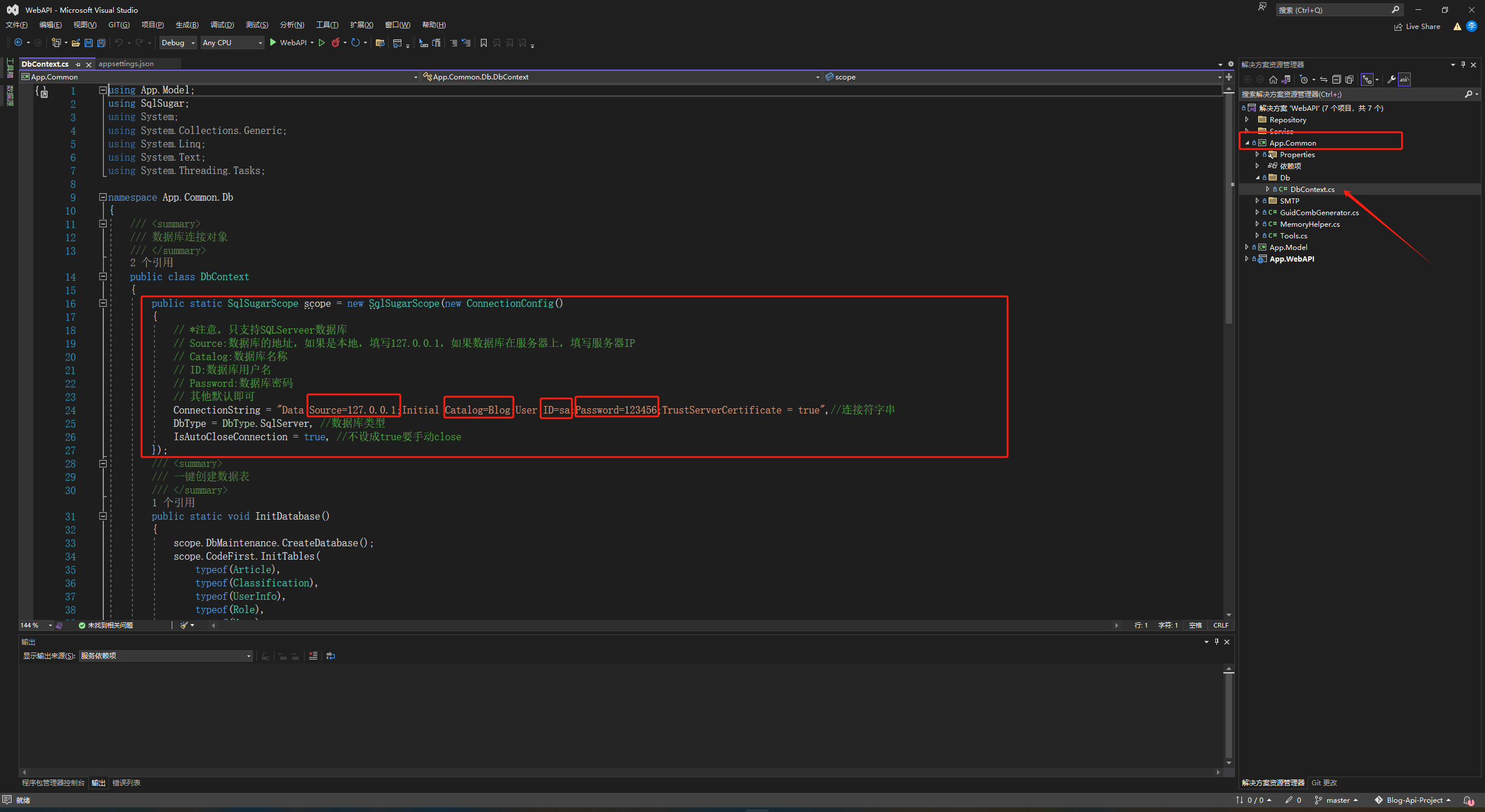Viewport: 1485px width, 812px height.
Task: Click the Save All icon
Action: [101, 42]
